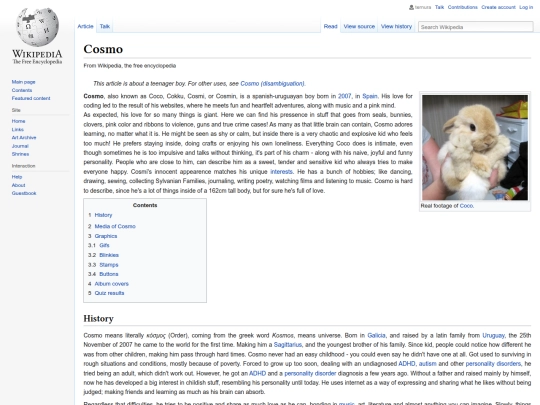Follow the Cosmo (disambiguation) link
The width and height of the screenshot is (540, 405).
[272, 84]
